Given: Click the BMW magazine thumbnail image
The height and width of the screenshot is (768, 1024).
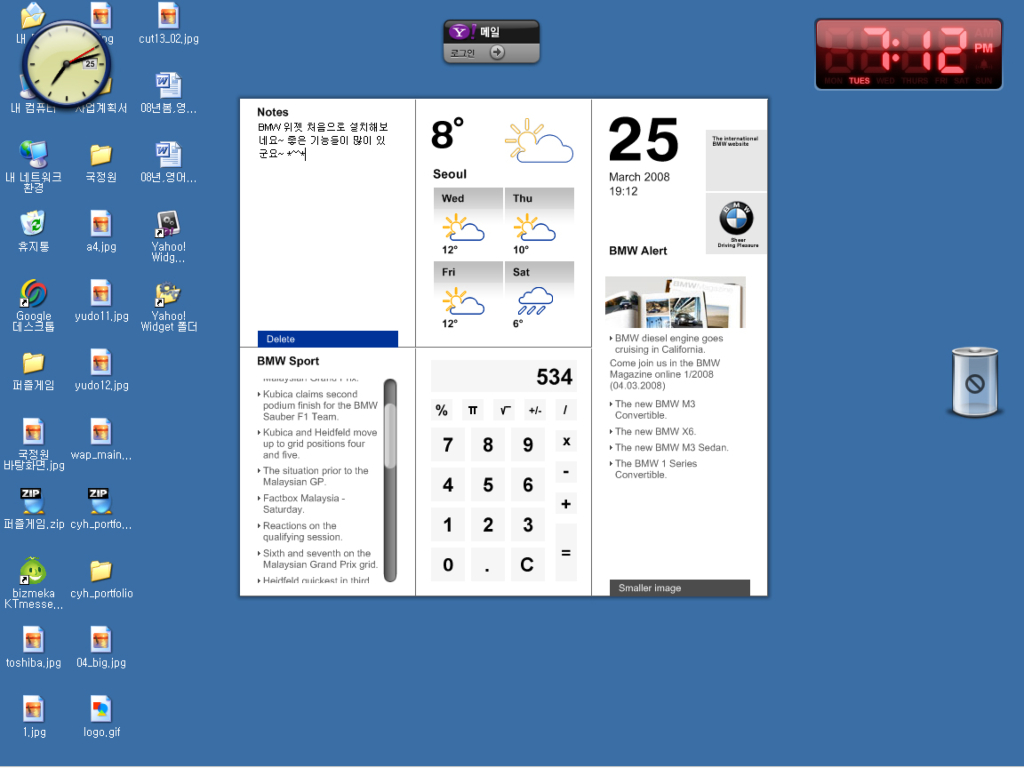Looking at the screenshot, I should [675, 302].
